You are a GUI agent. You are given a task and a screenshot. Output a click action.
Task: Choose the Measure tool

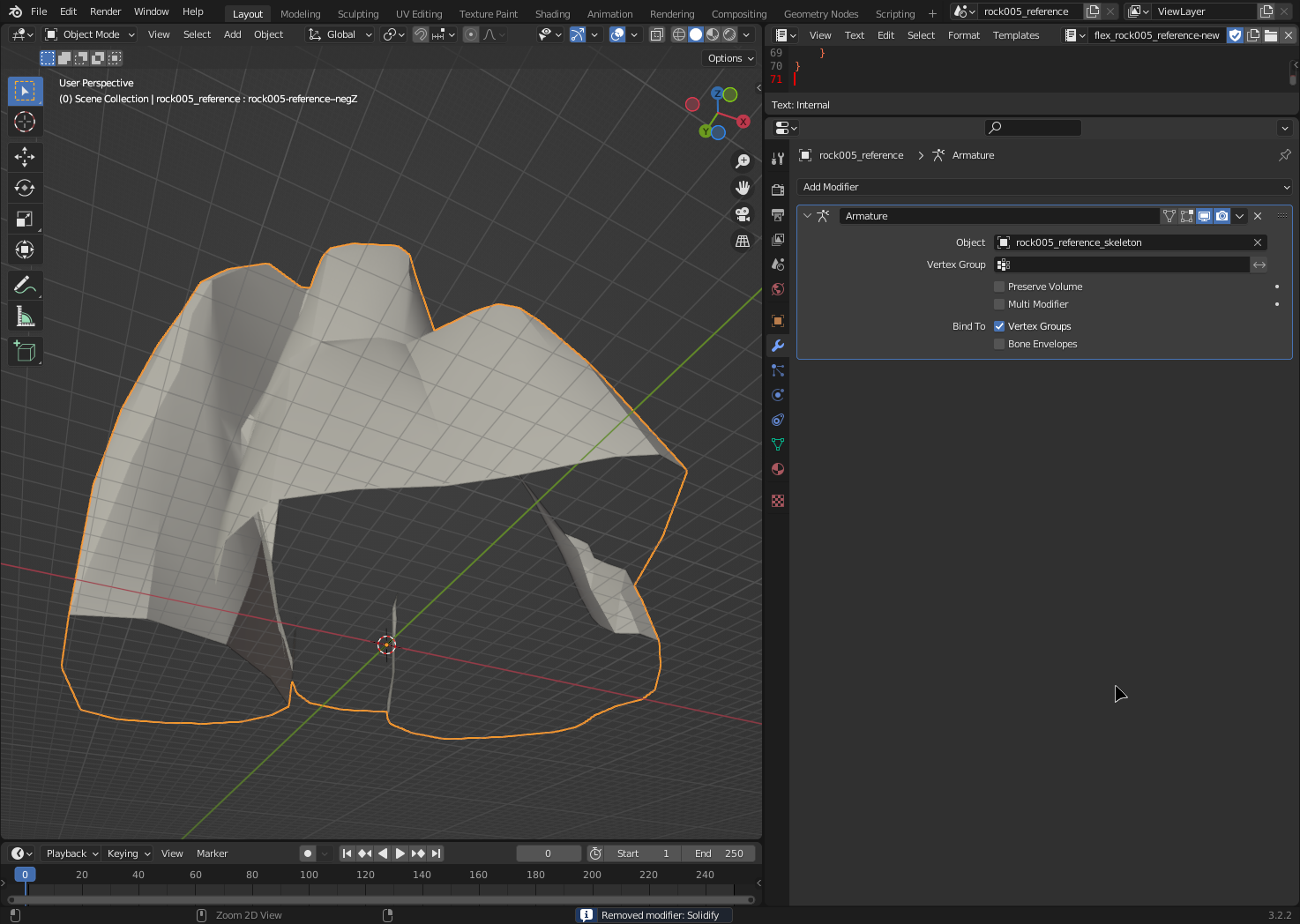click(x=25, y=317)
